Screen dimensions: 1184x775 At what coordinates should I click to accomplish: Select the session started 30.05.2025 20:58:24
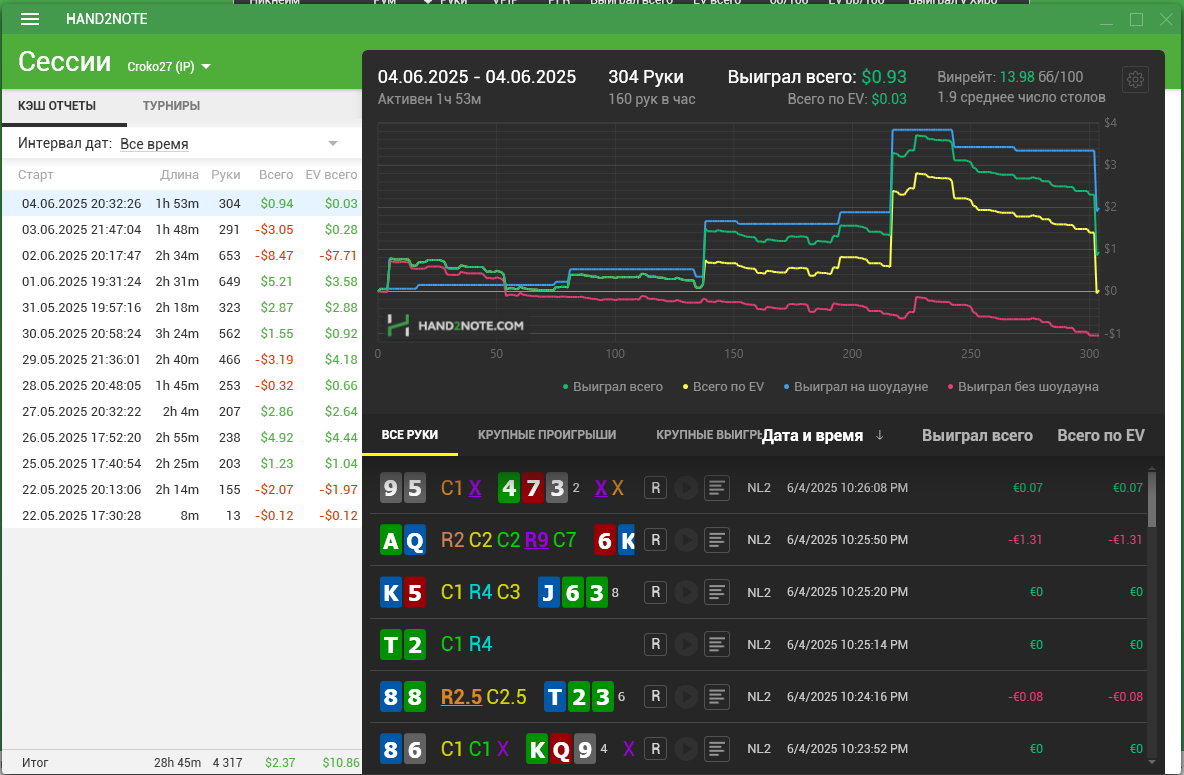181,334
